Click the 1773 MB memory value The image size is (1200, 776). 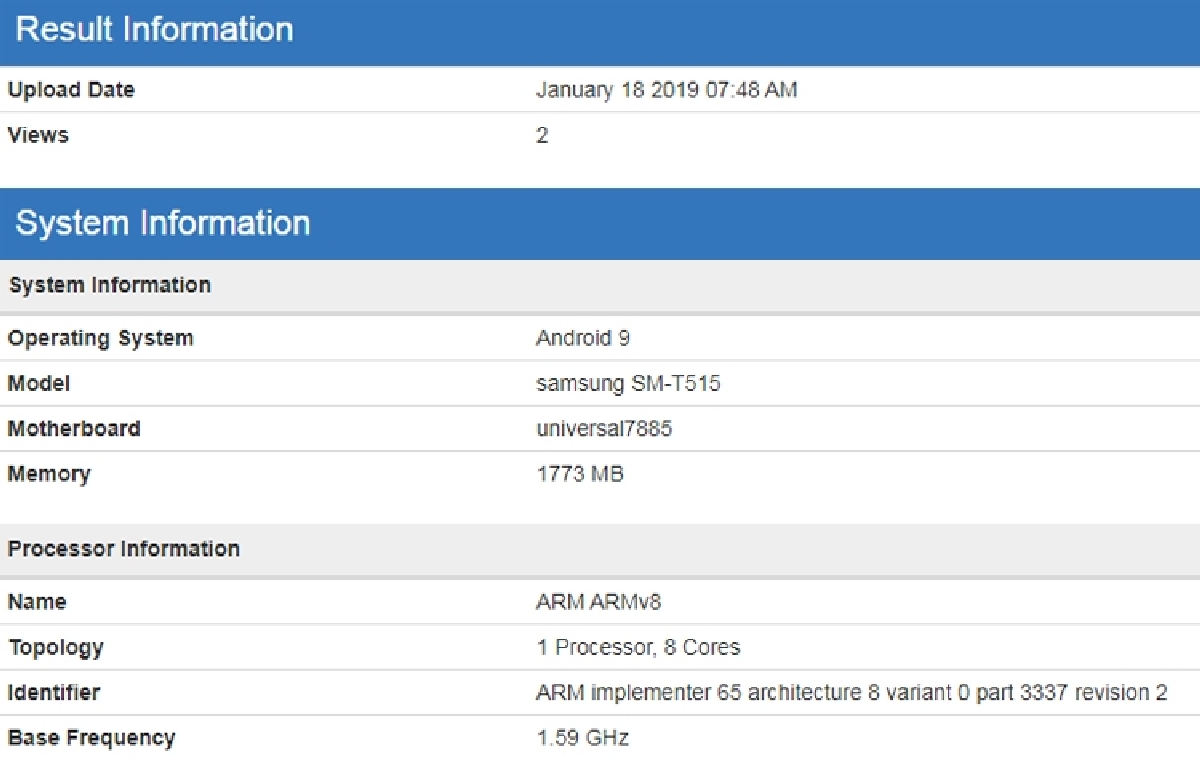tap(580, 474)
